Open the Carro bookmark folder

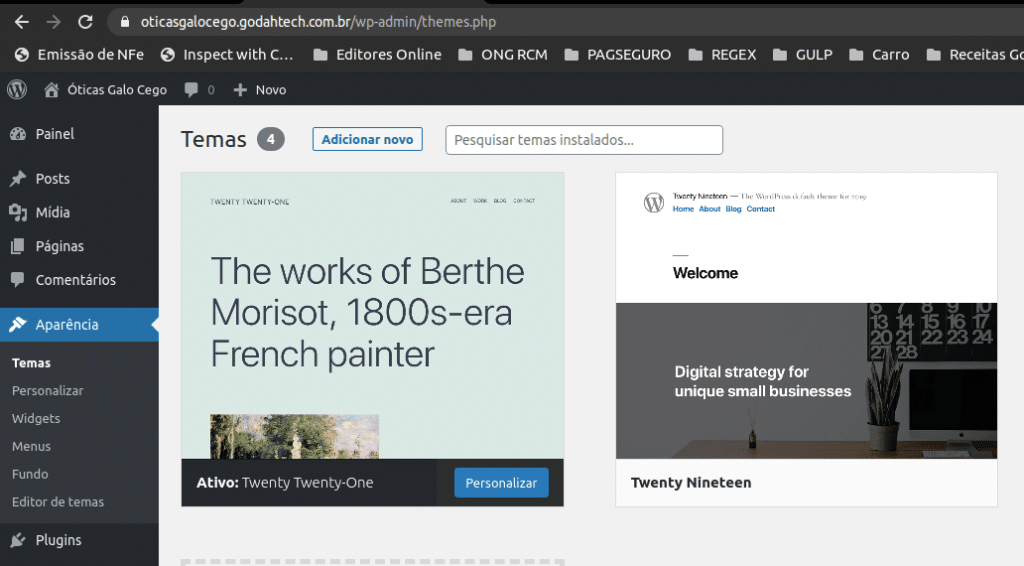(x=879, y=55)
